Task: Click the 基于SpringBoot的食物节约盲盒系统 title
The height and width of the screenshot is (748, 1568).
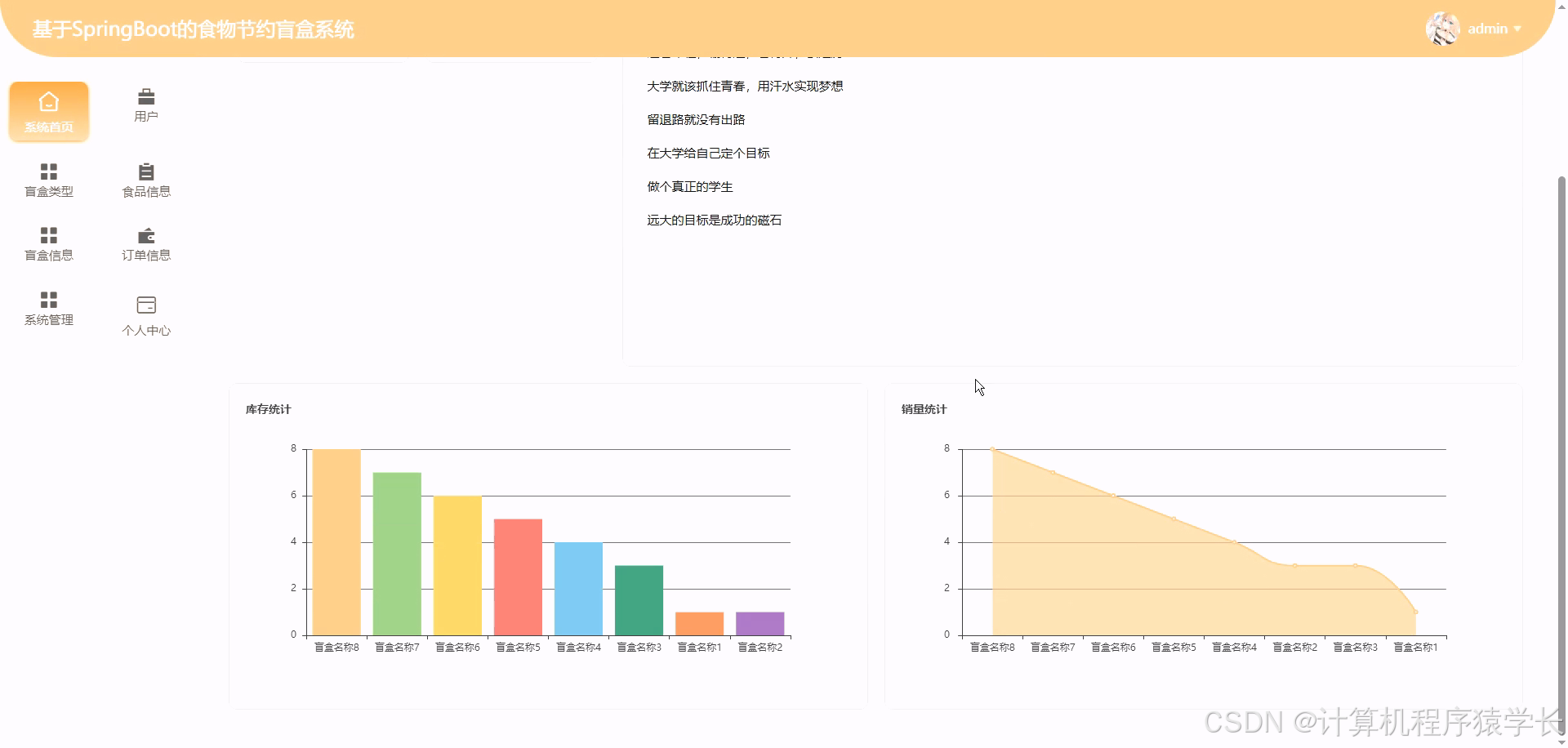Action: click(x=193, y=29)
